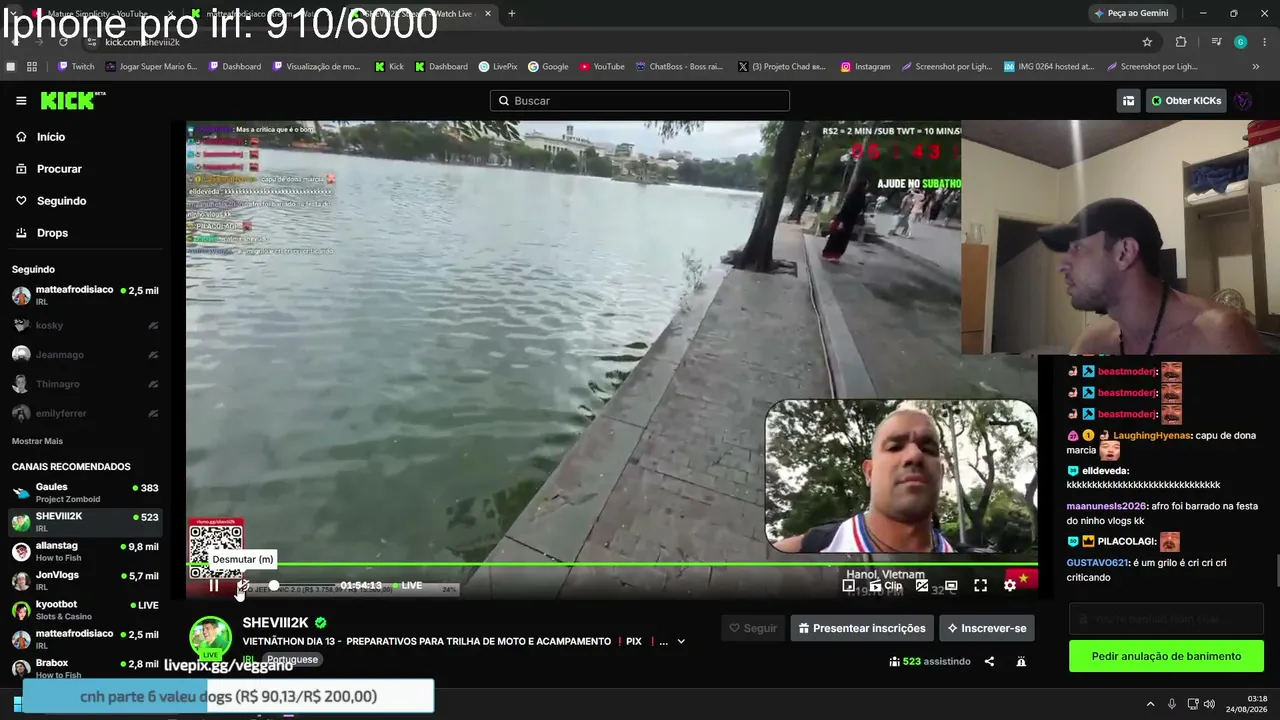Viewport: 1280px width, 720px height.
Task: Click the Portuguese language tag
Action: point(292,660)
